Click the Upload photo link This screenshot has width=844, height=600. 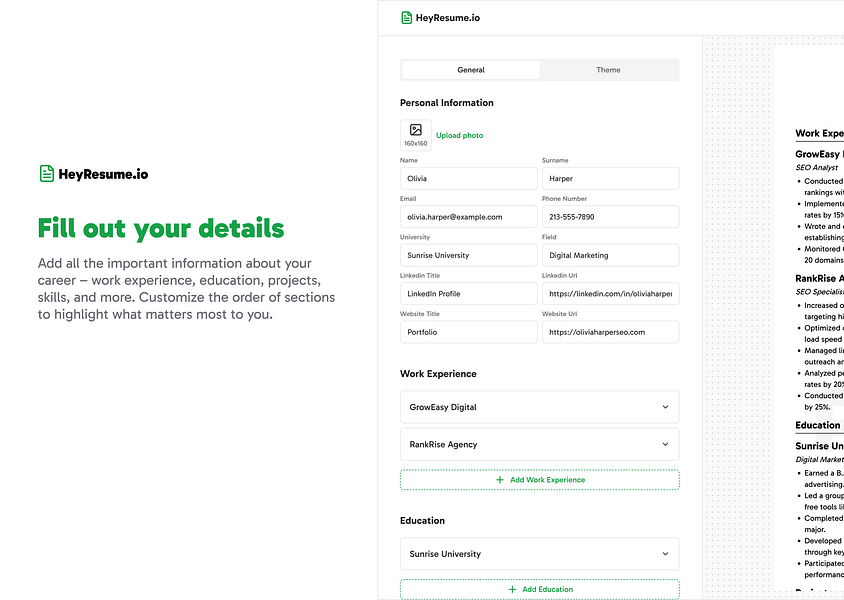[459, 135]
